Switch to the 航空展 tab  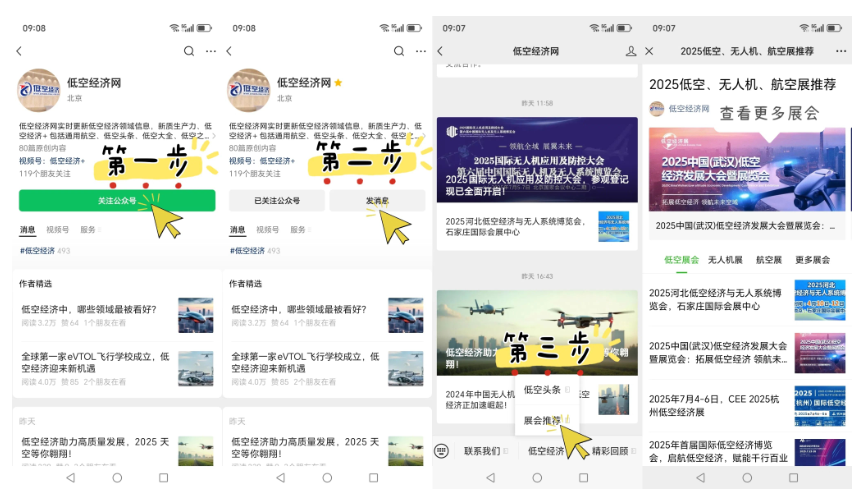click(768, 260)
